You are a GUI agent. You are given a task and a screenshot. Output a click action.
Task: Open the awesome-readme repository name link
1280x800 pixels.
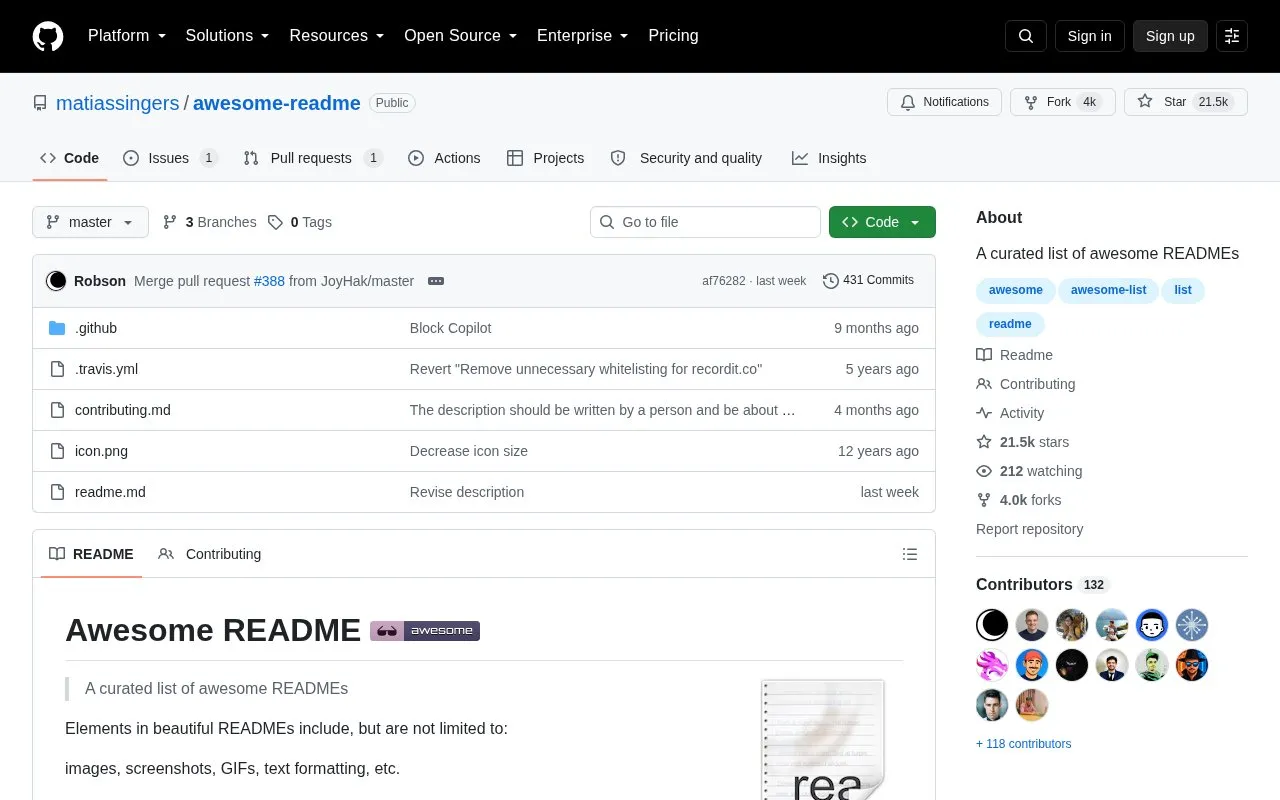coord(277,103)
